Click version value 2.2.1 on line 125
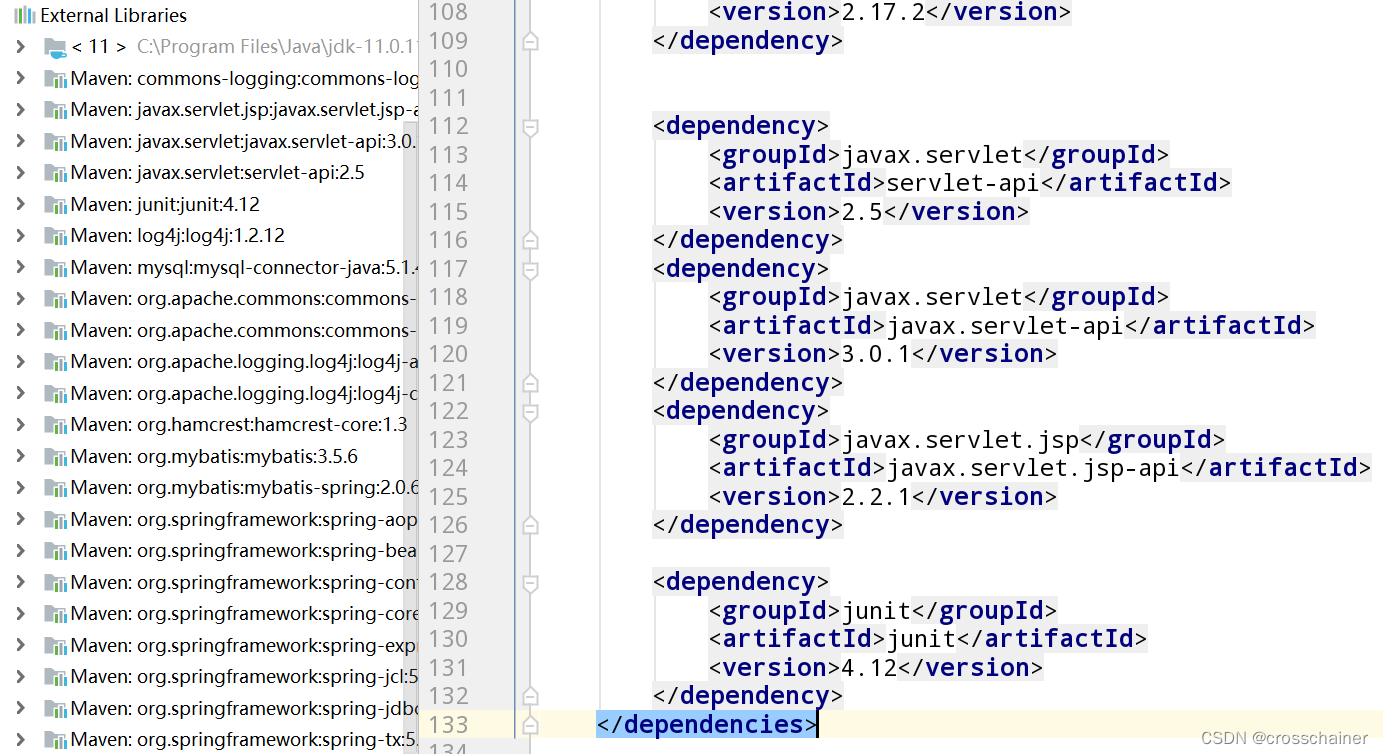 point(877,497)
